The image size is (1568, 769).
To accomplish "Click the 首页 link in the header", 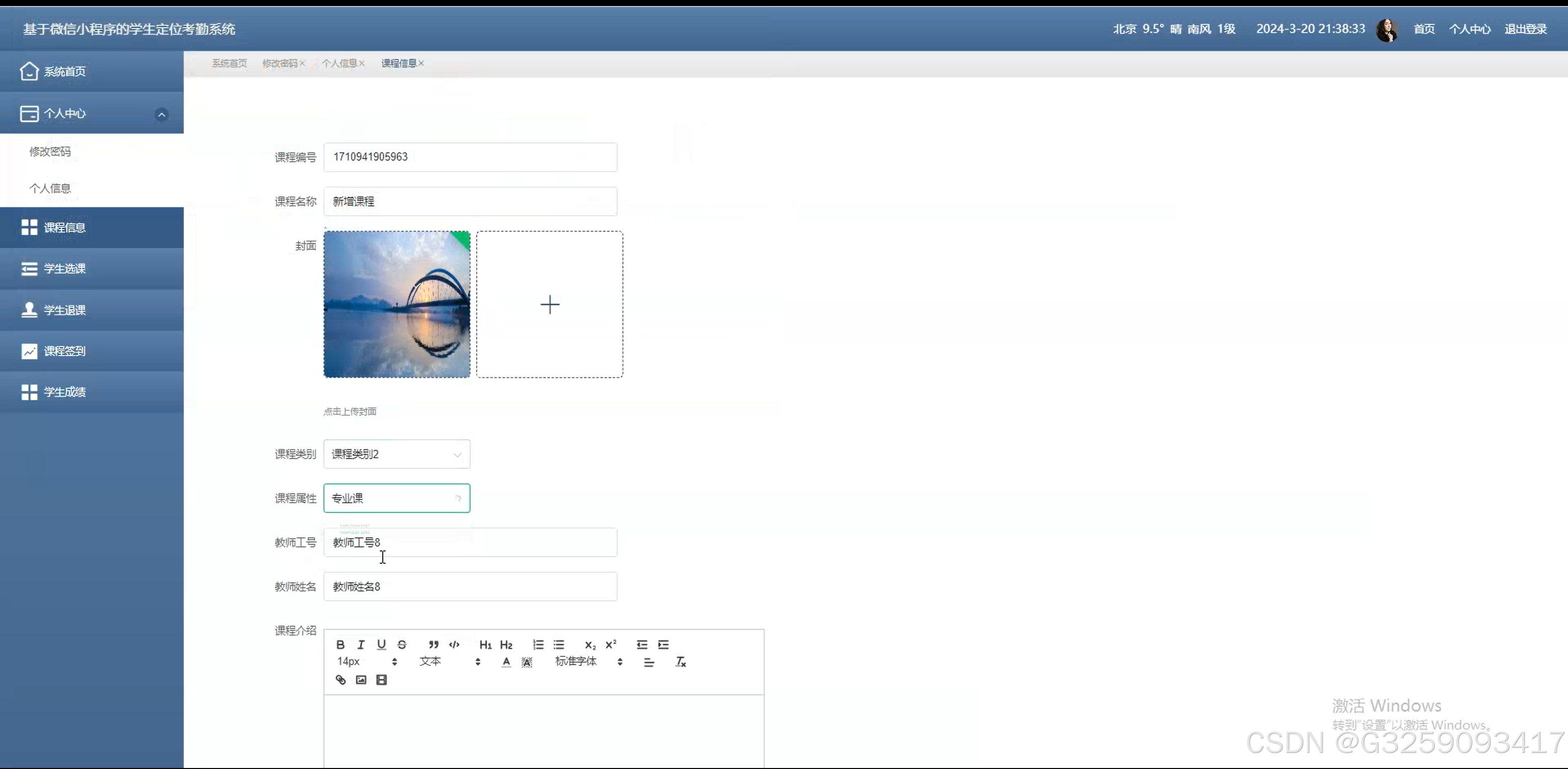I will (x=1424, y=29).
